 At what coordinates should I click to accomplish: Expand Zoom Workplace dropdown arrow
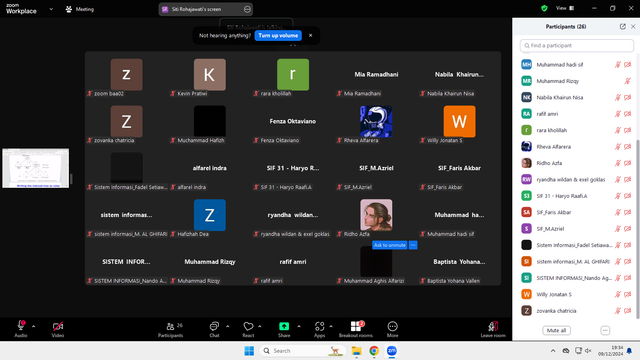pyautogui.click(x=51, y=9)
